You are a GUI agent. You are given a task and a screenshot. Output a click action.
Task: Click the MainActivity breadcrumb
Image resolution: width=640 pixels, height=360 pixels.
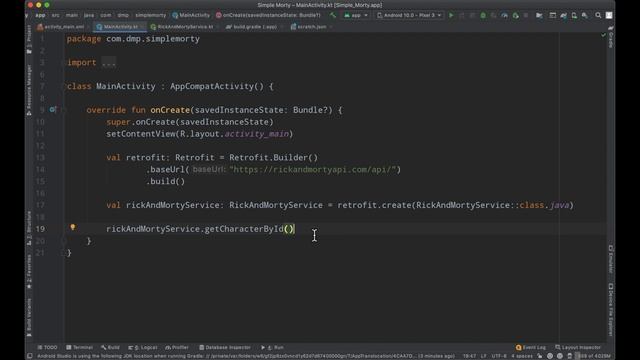click(x=191, y=15)
